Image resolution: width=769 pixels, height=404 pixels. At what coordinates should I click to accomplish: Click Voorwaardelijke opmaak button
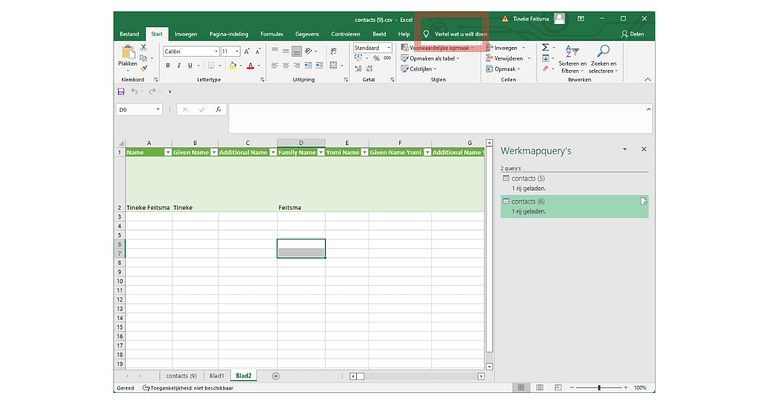pos(440,47)
